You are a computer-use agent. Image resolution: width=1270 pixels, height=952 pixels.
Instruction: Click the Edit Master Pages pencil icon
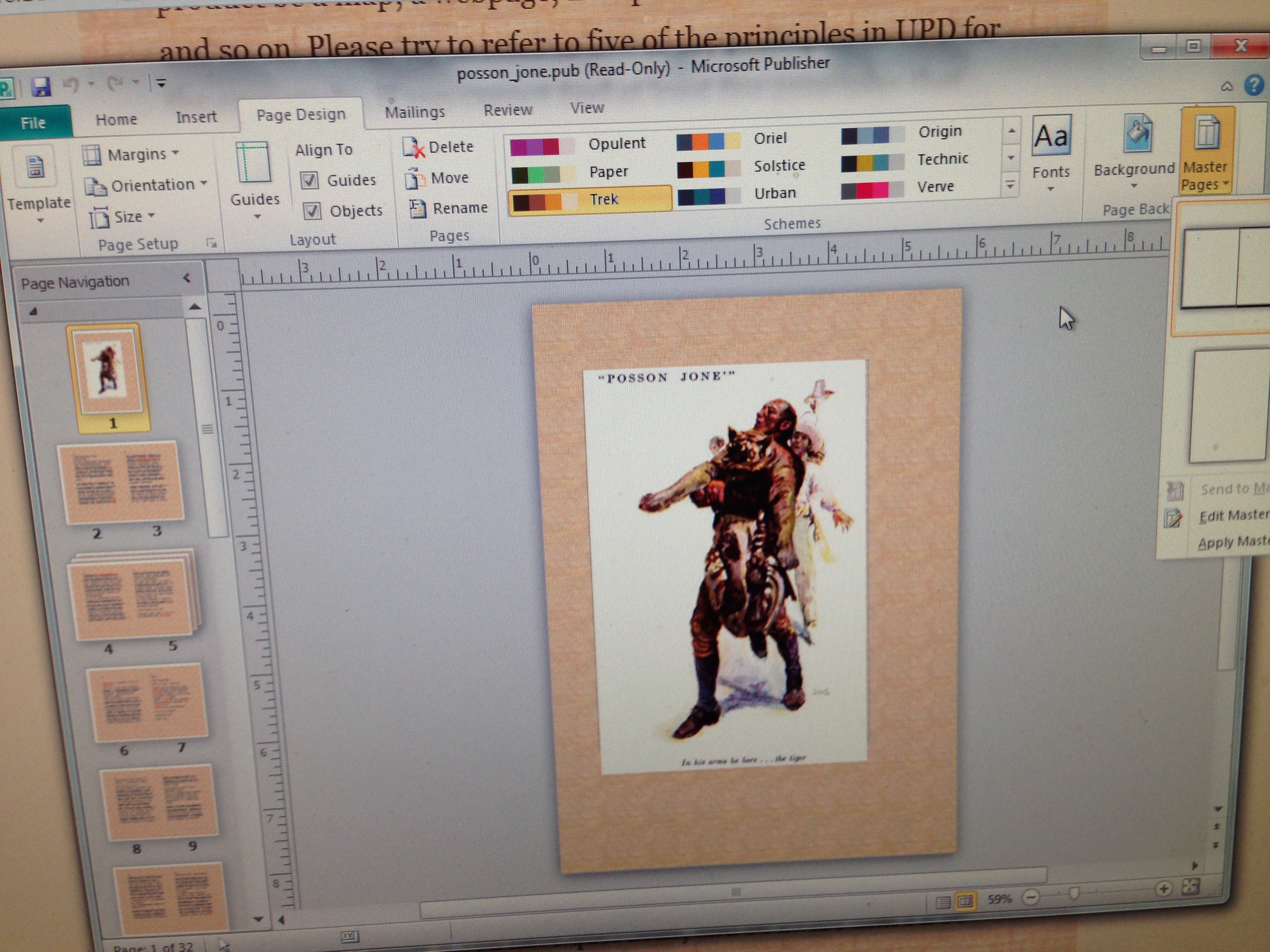tap(1172, 518)
